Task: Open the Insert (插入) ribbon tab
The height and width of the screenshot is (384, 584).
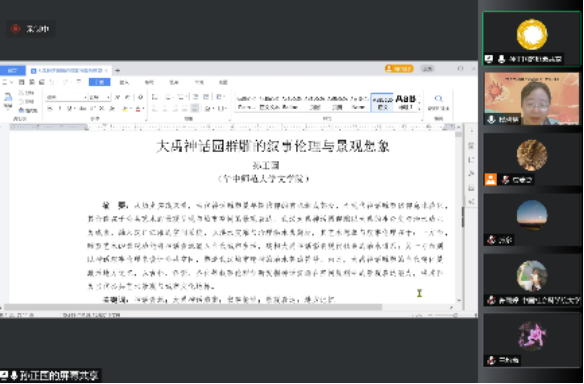Action: [x=124, y=82]
